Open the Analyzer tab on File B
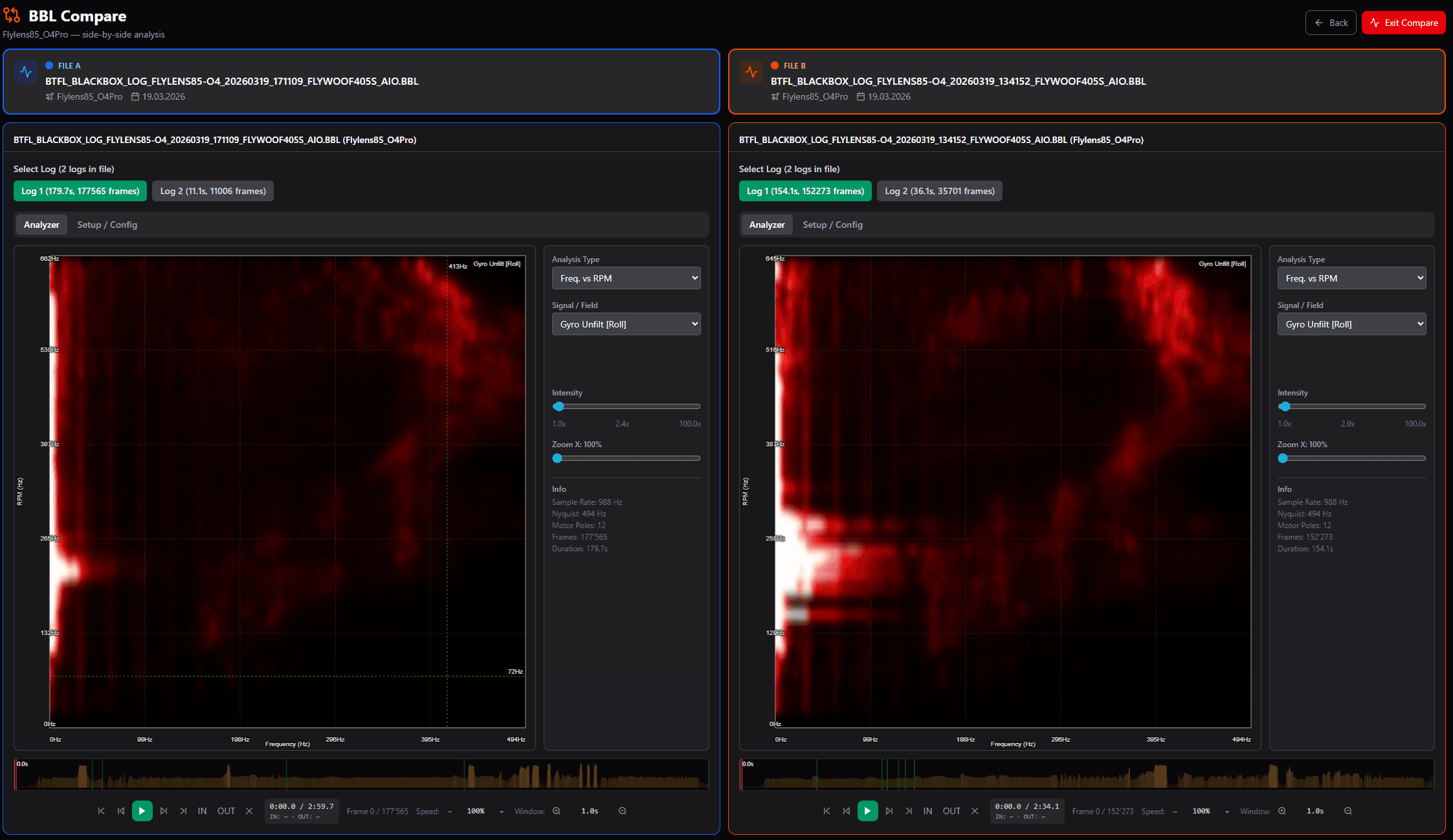The image size is (1453, 840). pyautogui.click(x=766, y=225)
